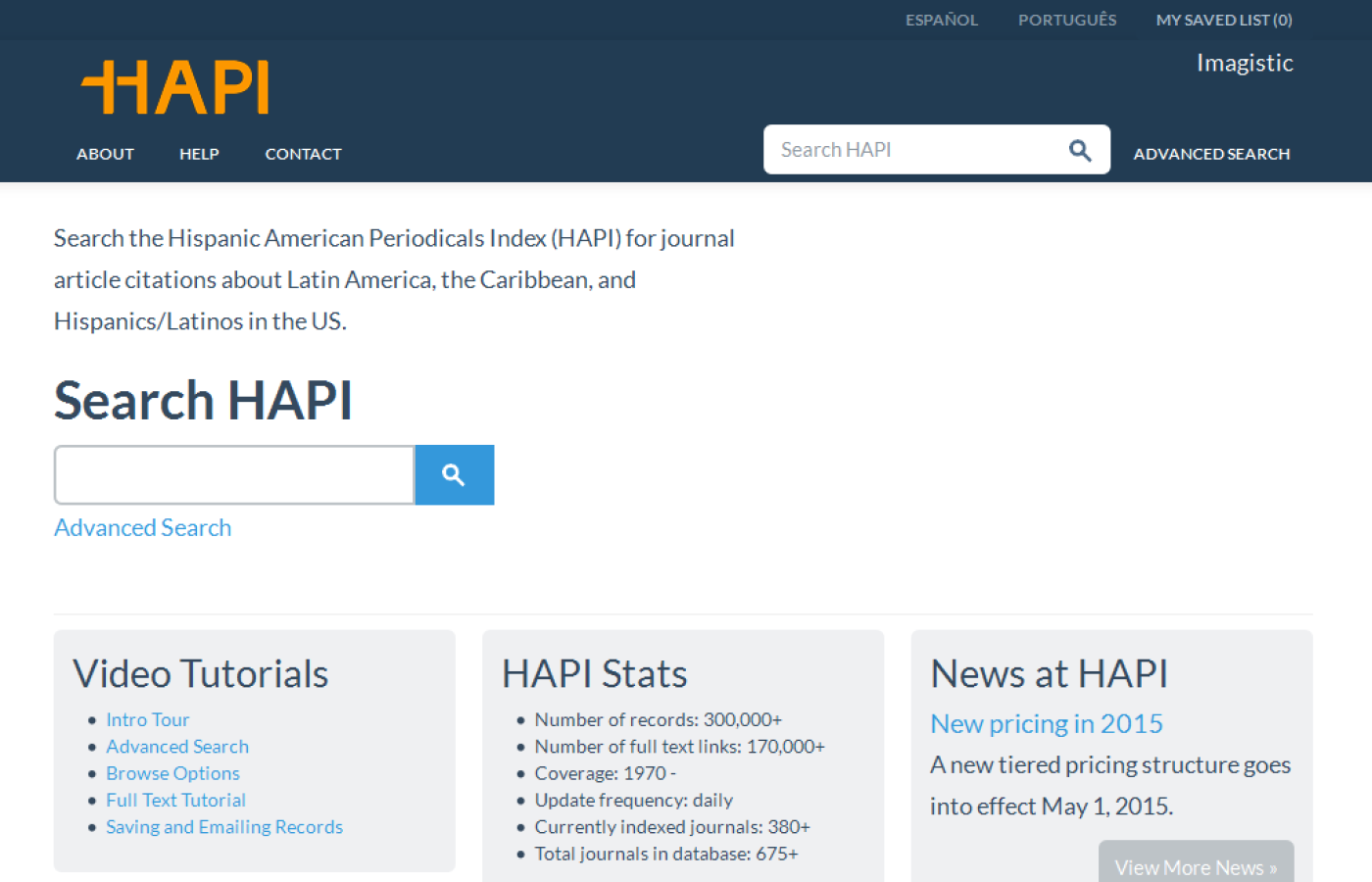The image size is (1372, 882).
Task: Switch the site language to PORTUGUÊS
Action: coord(1066,20)
